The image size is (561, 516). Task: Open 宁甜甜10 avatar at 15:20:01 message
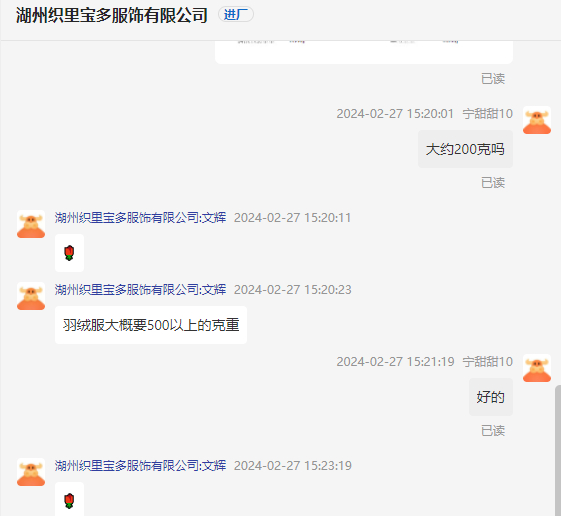[x=537, y=120]
